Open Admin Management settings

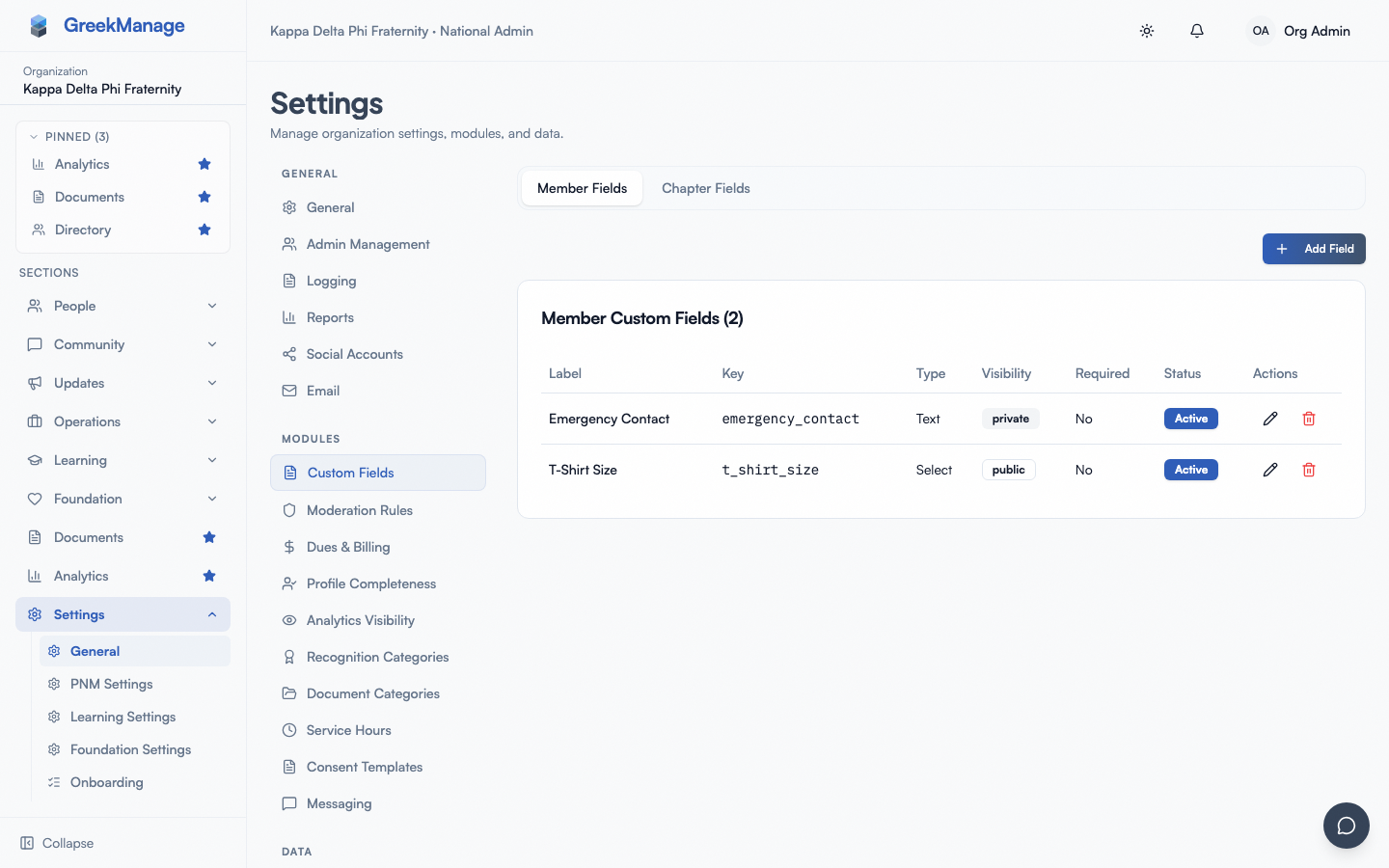[x=378, y=244]
